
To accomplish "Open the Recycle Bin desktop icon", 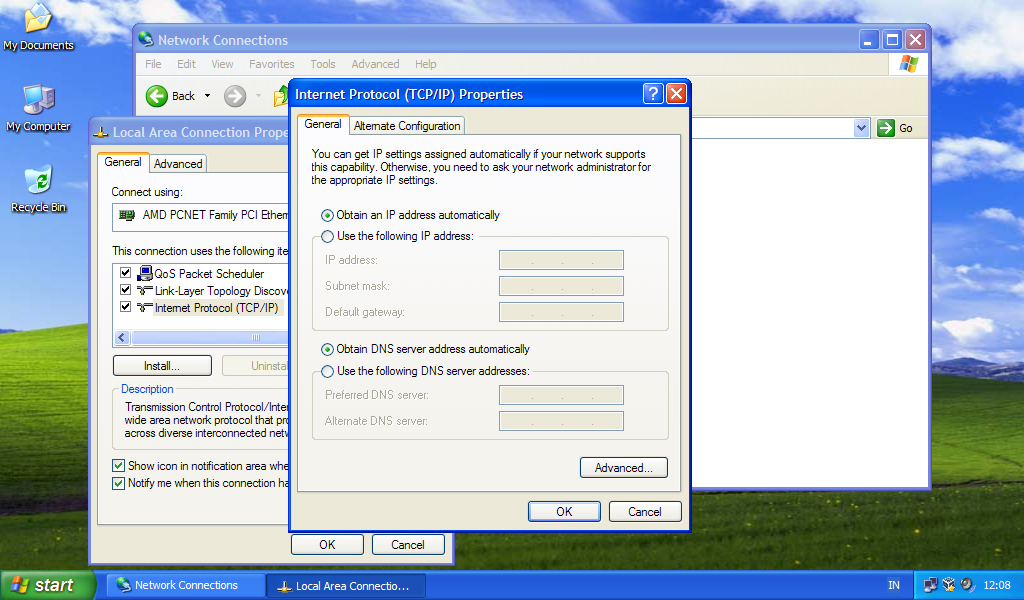I will 38,189.
